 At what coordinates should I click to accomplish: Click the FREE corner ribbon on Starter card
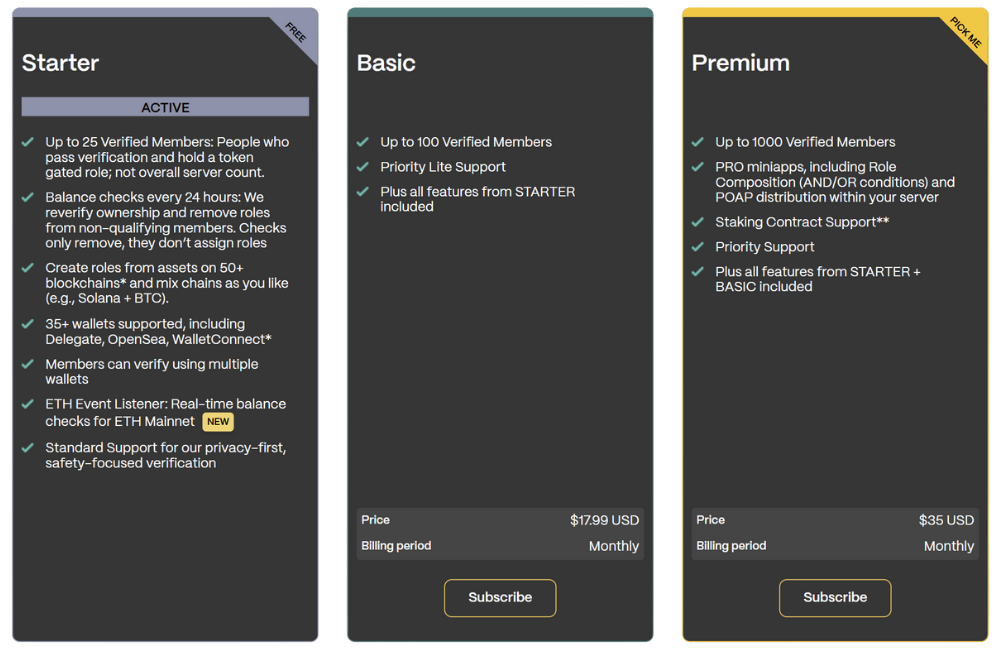[x=293, y=33]
